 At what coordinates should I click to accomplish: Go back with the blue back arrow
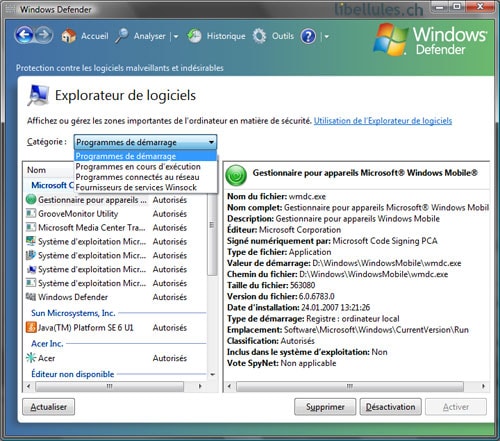pos(24,35)
